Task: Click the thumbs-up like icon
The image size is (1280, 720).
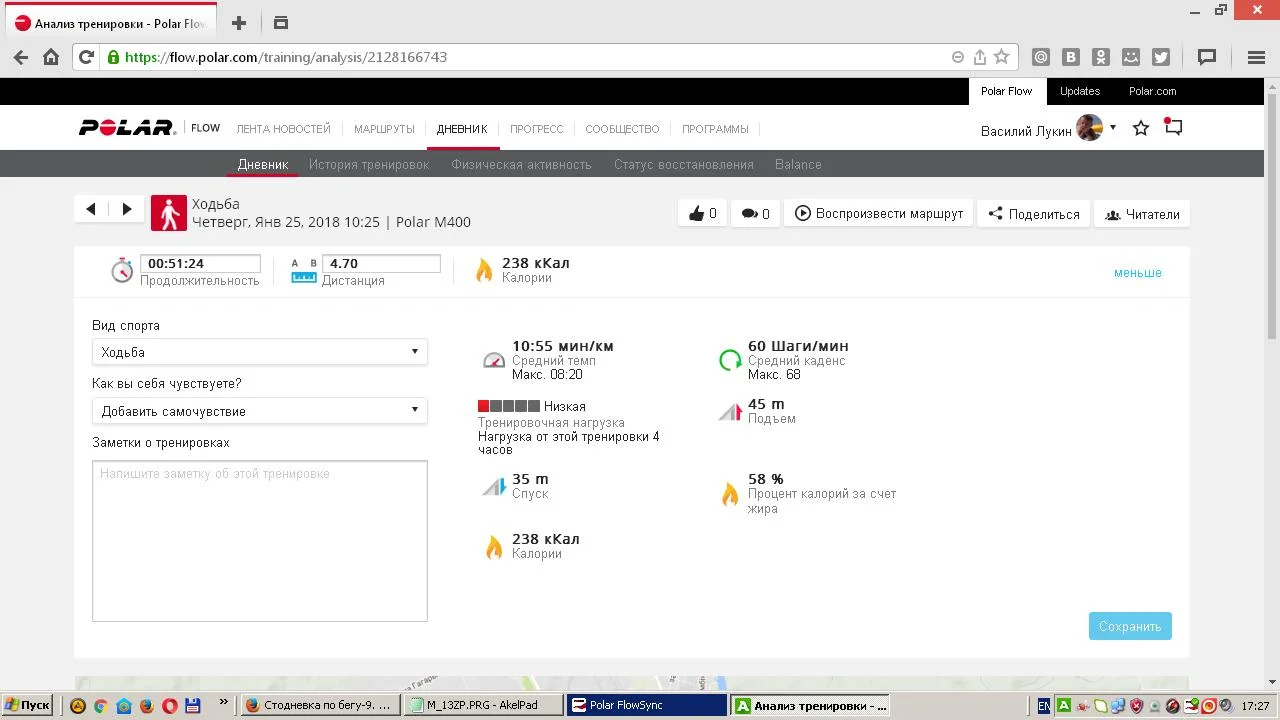Action: (x=696, y=213)
